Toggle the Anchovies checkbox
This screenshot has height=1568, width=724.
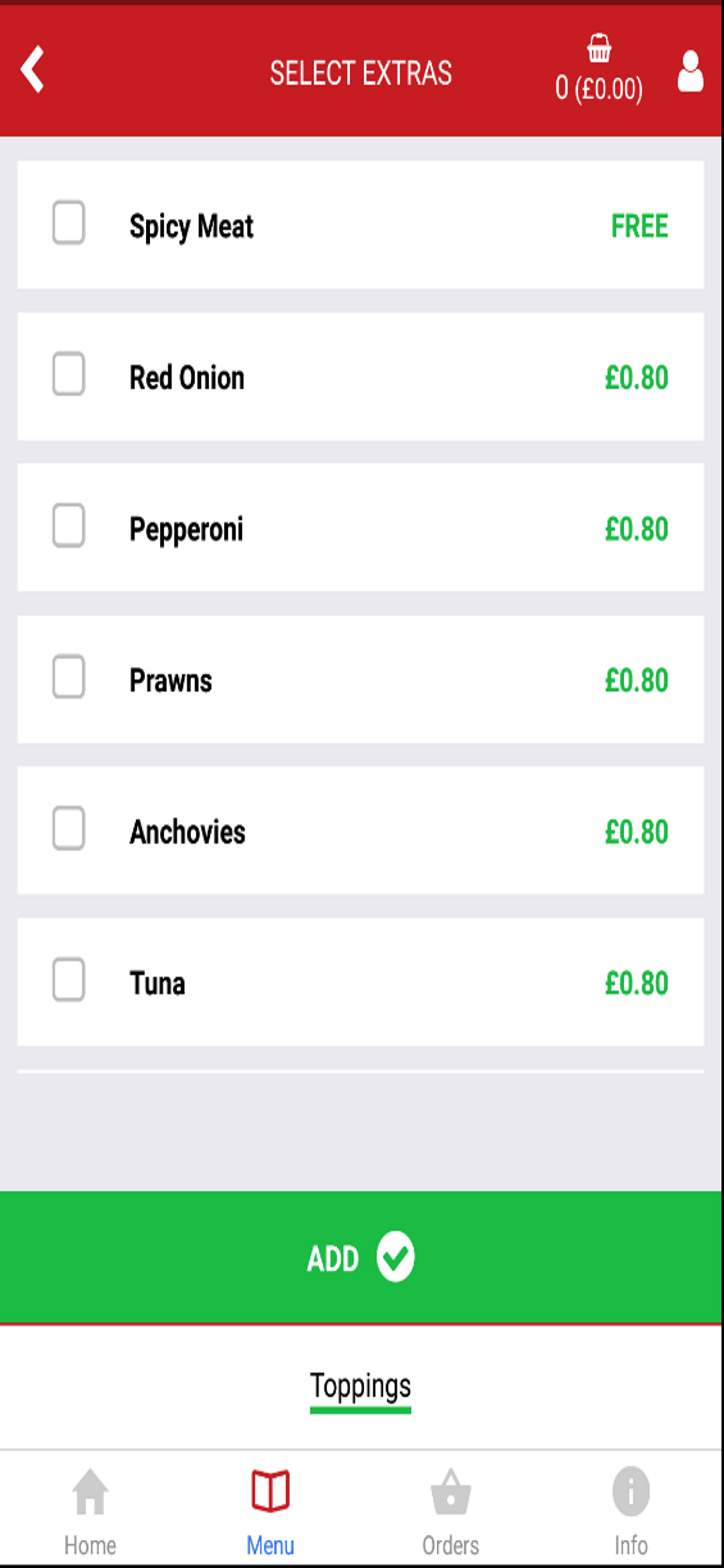tap(68, 828)
